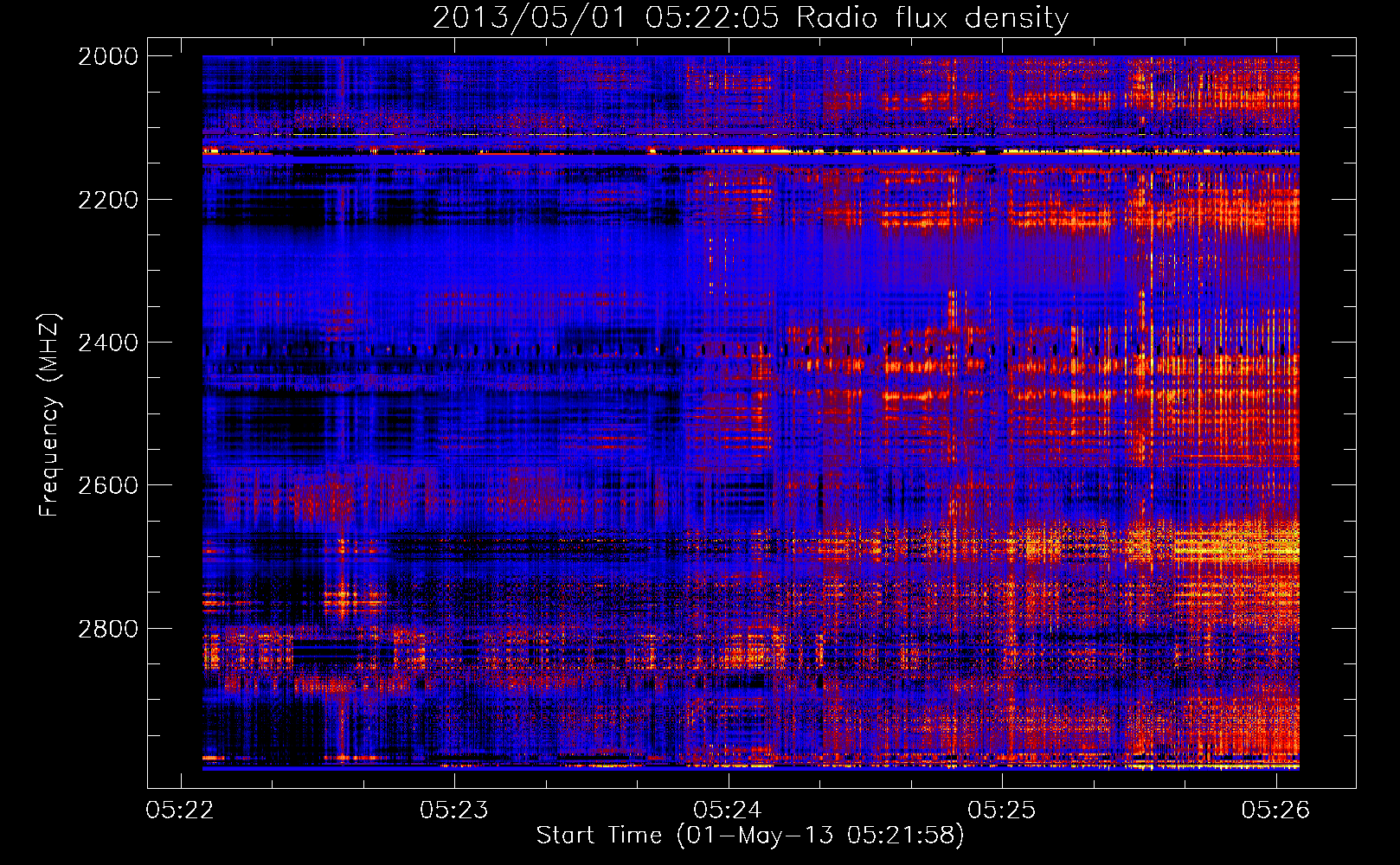Click the 05:24 time tick label
This screenshot has height=865, width=1400.
(x=728, y=810)
